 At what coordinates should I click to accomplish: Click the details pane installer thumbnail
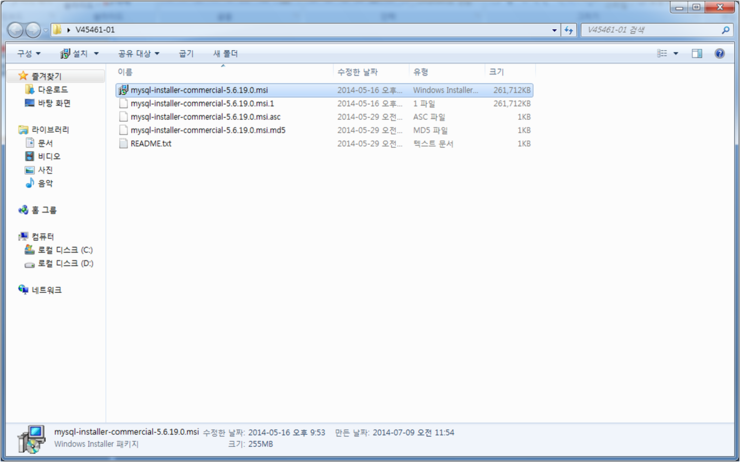tap(32, 439)
